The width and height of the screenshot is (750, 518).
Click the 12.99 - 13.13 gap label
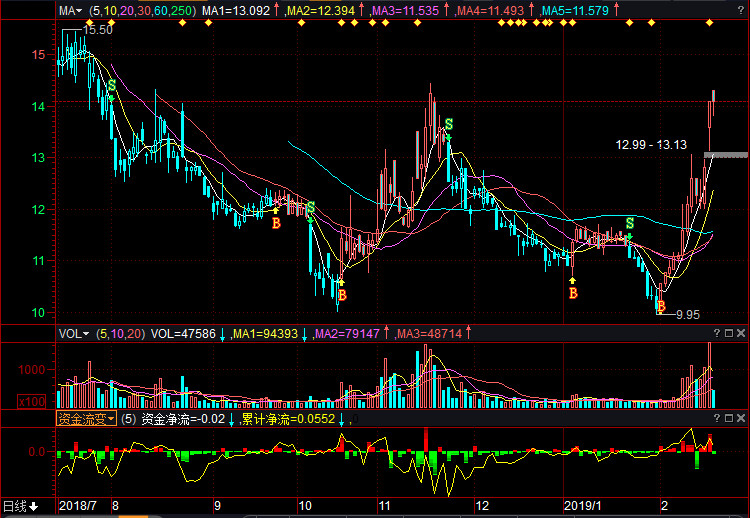tap(651, 145)
